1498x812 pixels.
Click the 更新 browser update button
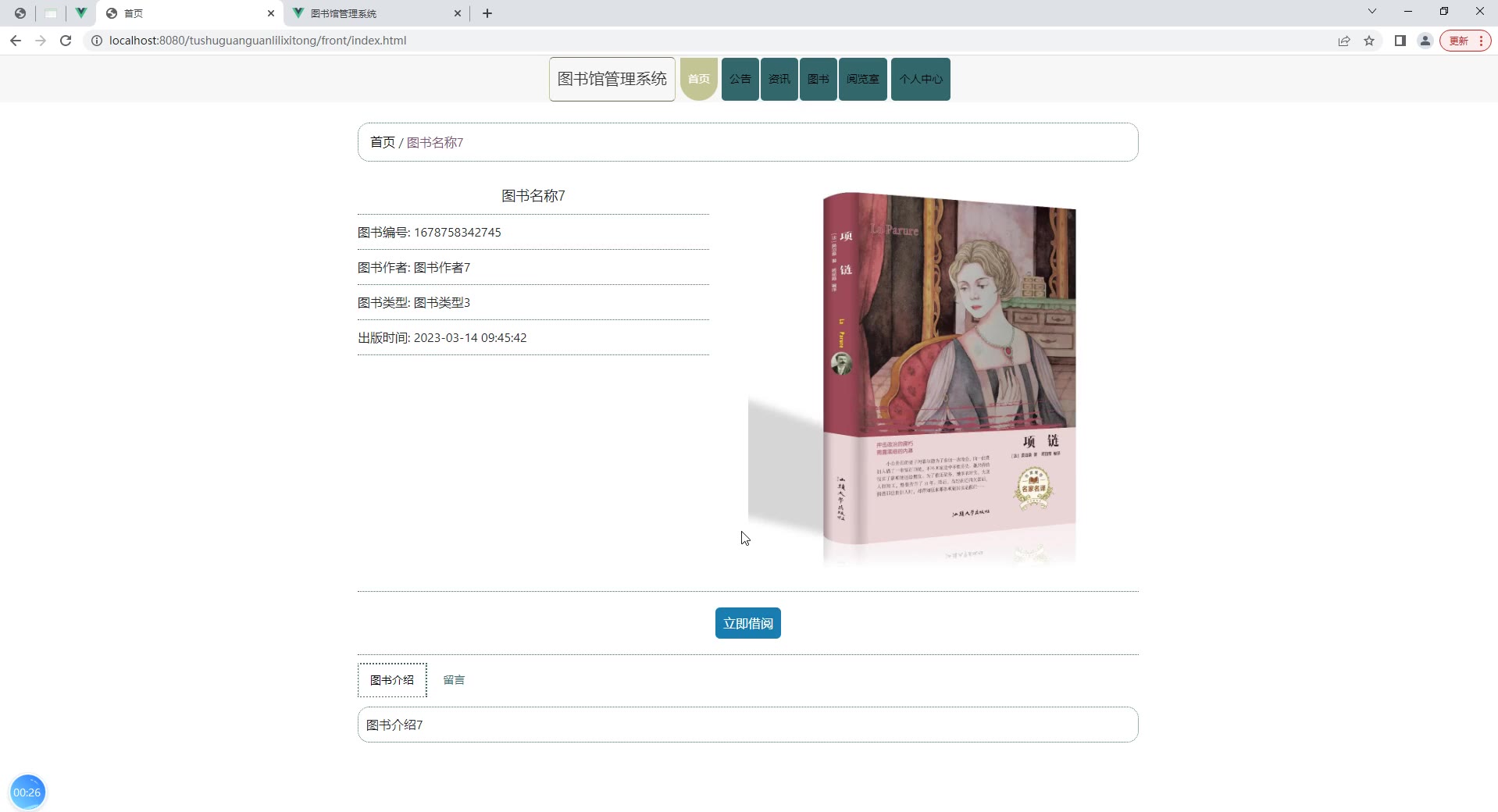pos(1465,41)
